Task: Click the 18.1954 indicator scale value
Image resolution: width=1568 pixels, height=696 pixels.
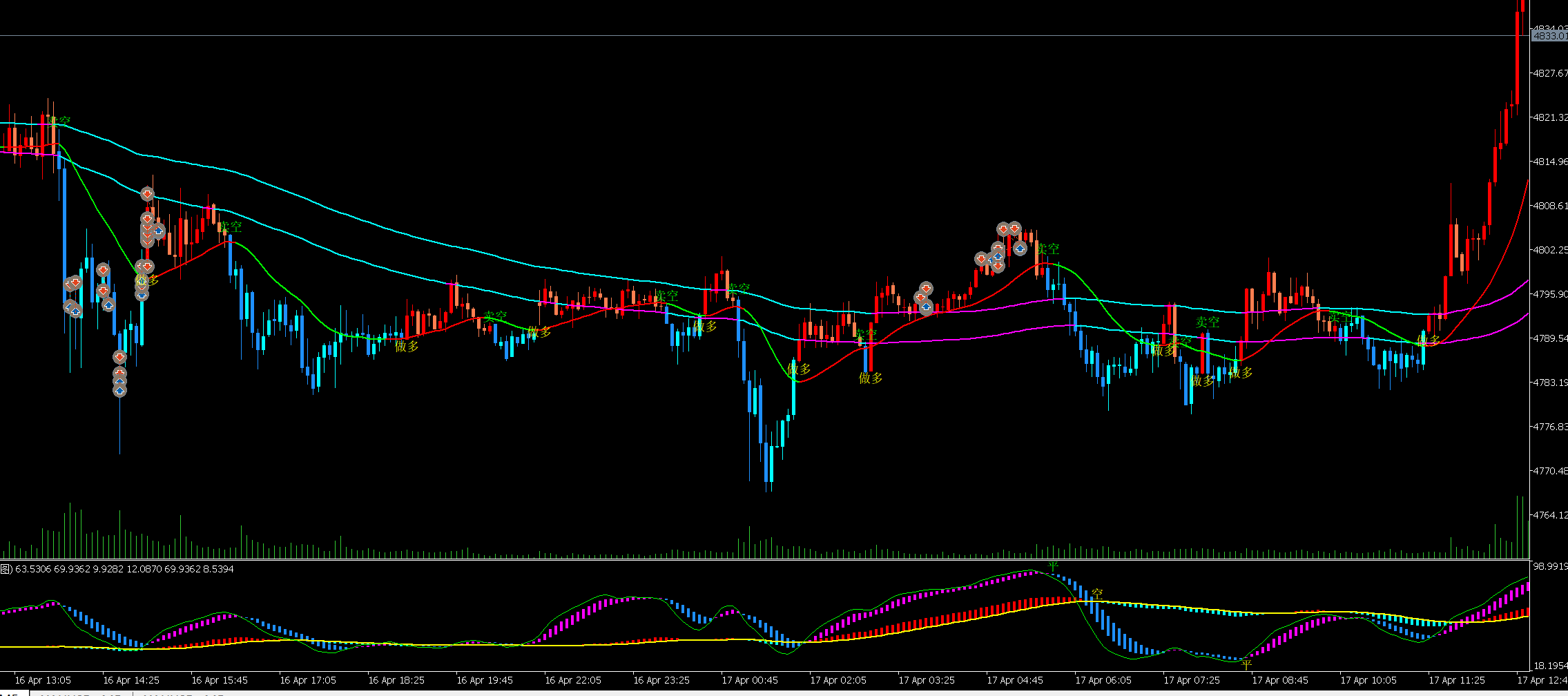Action: click(x=1551, y=666)
